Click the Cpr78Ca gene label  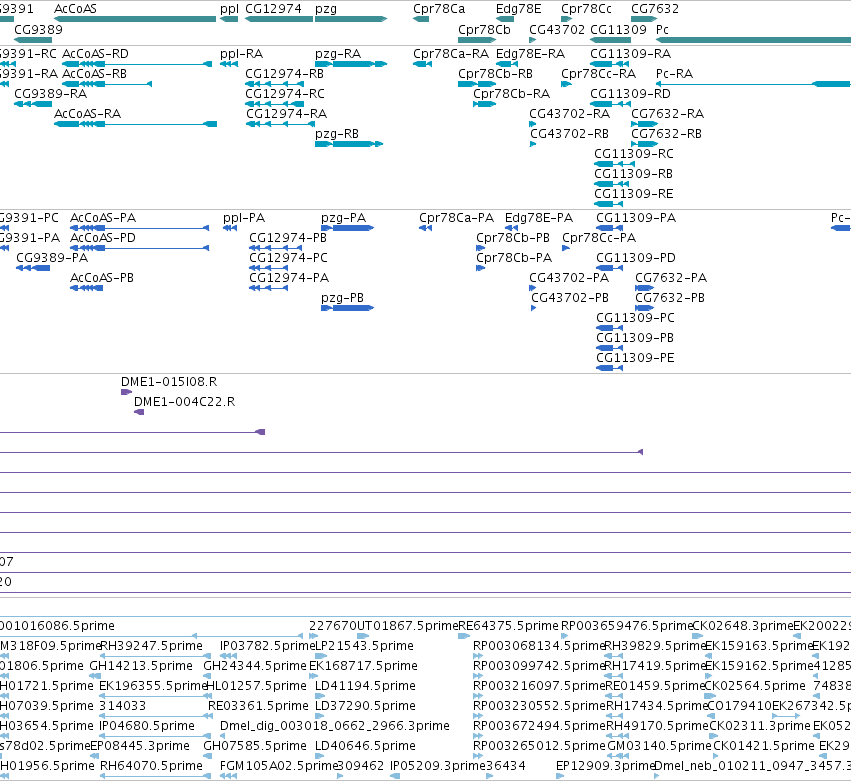pyautogui.click(x=439, y=9)
